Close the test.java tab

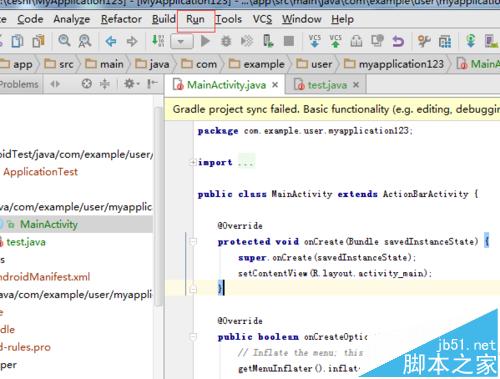(x=356, y=85)
